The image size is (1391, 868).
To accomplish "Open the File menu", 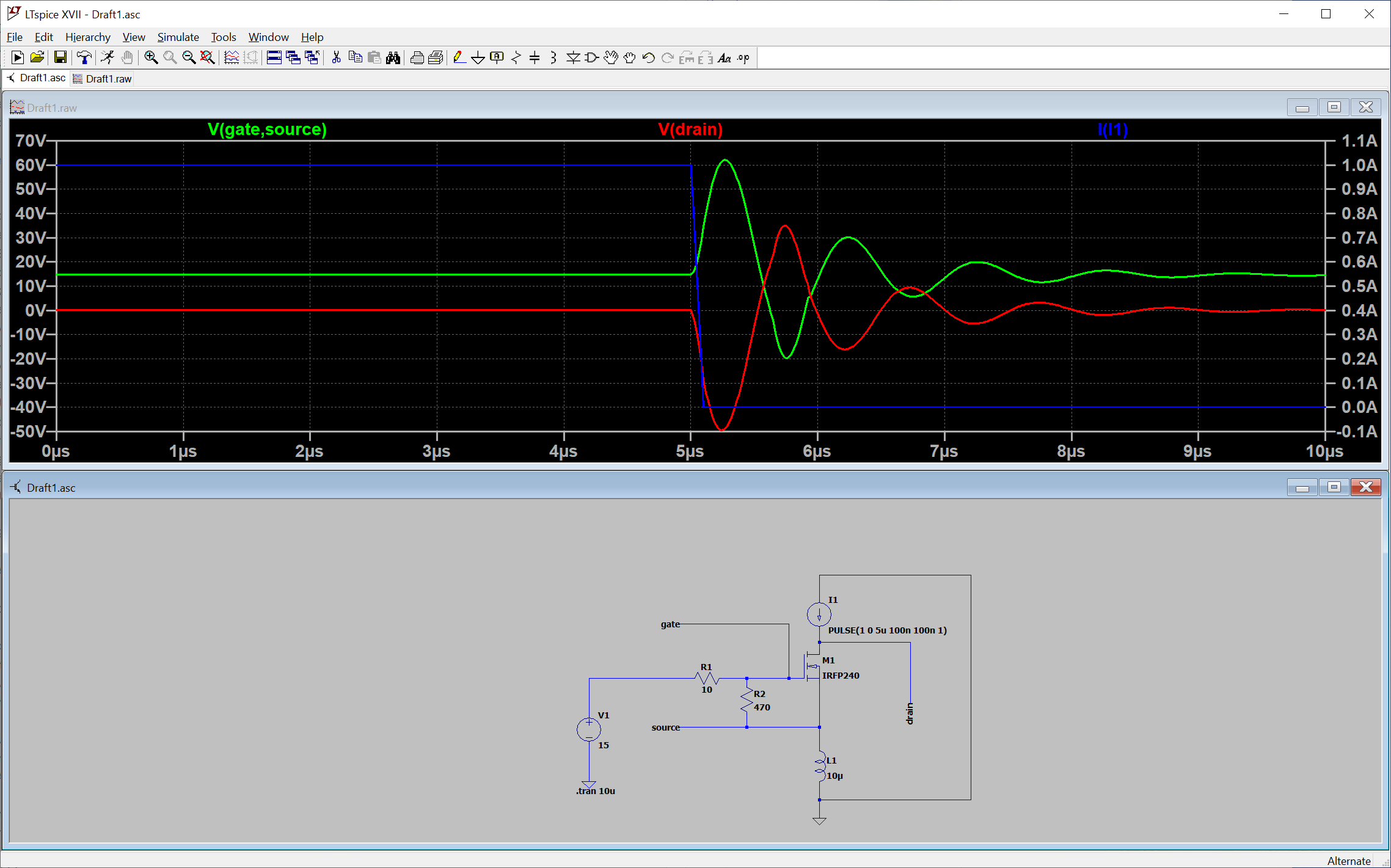I will click(15, 37).
